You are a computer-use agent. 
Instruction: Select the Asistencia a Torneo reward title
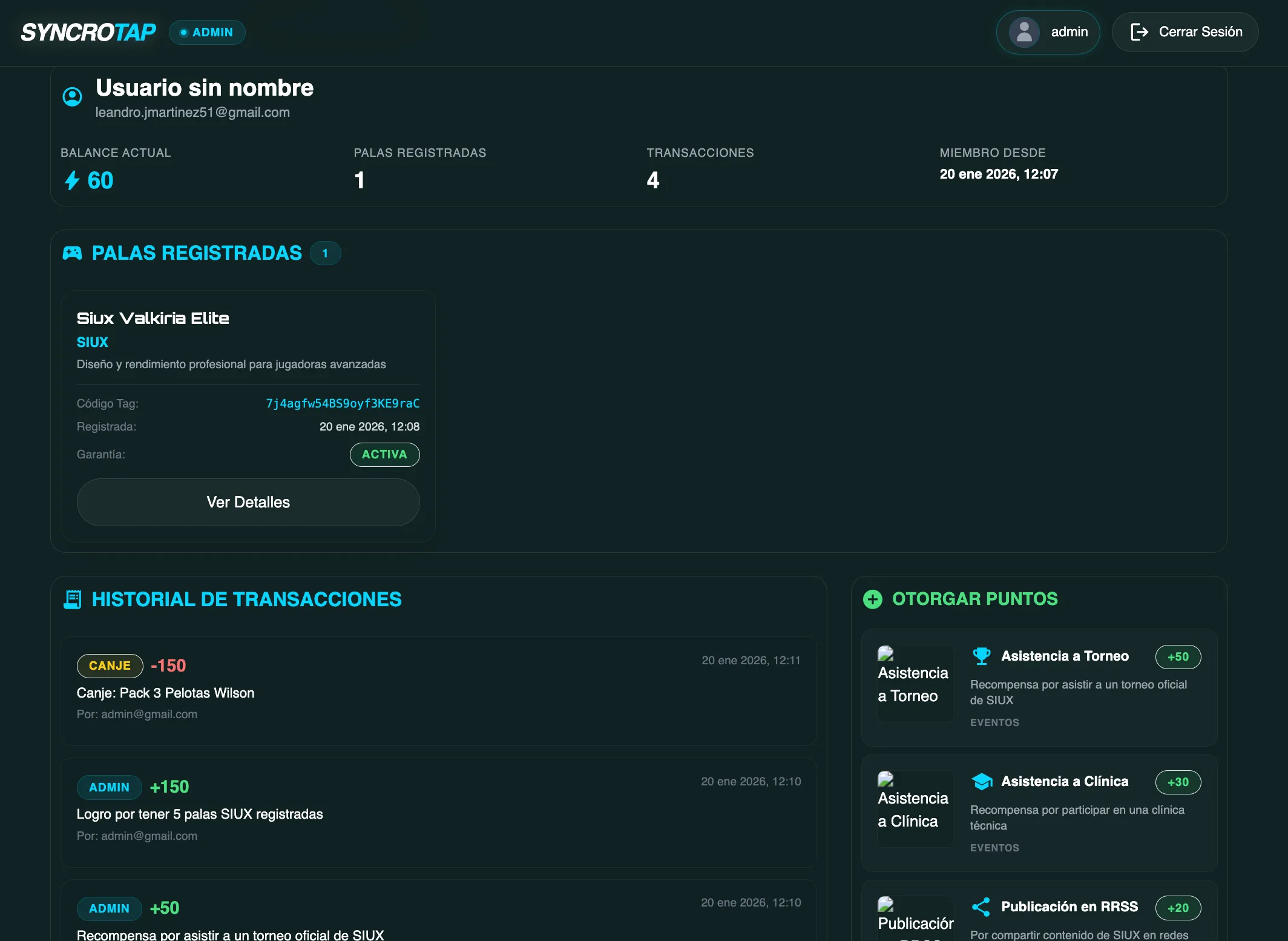coord(1065,656)
